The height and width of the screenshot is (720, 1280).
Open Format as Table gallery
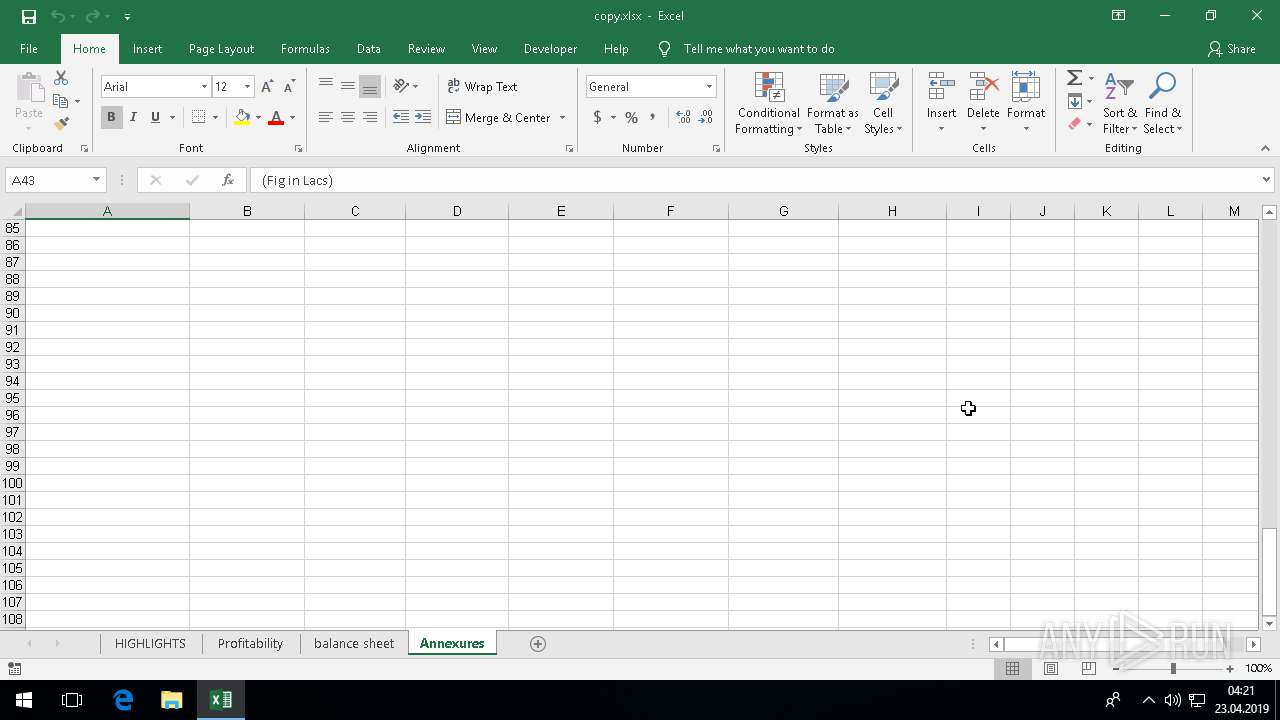(x=833, y=103)
